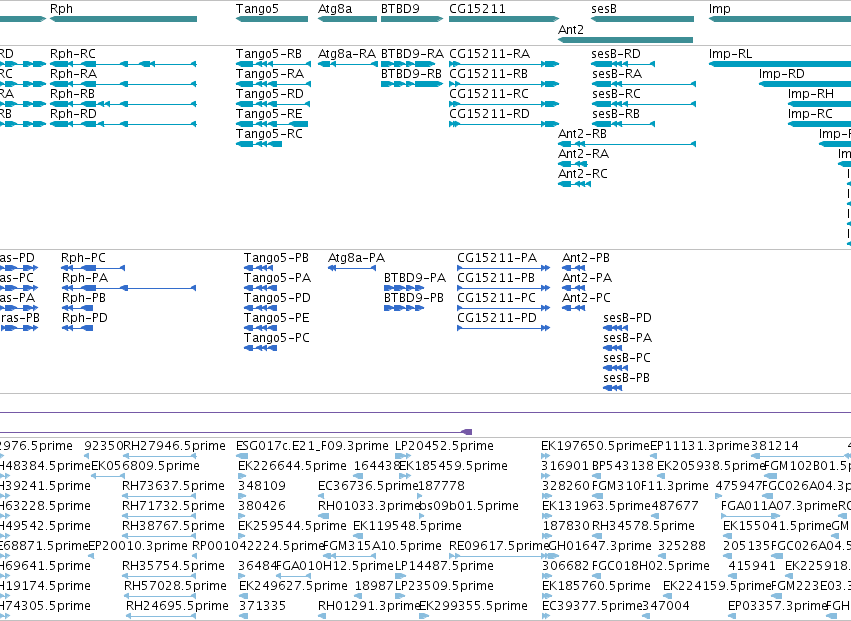The image size is (851, 621).
Task: Select the Tango5 gene label
Action: click(x=257, y=9)
